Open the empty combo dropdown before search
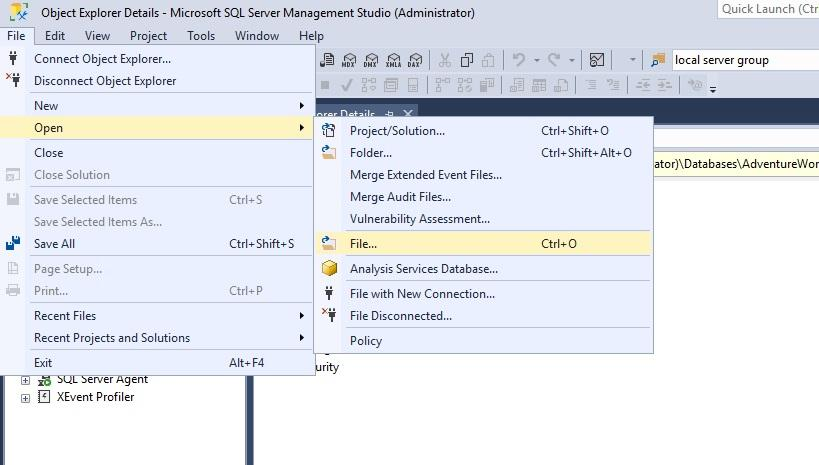Screen dimensions: 819x465 [x=633, y=60]
